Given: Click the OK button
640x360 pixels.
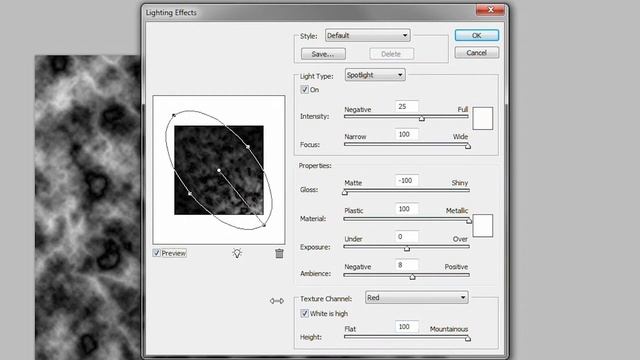Looking at the screenshot, I should point(477,36).
